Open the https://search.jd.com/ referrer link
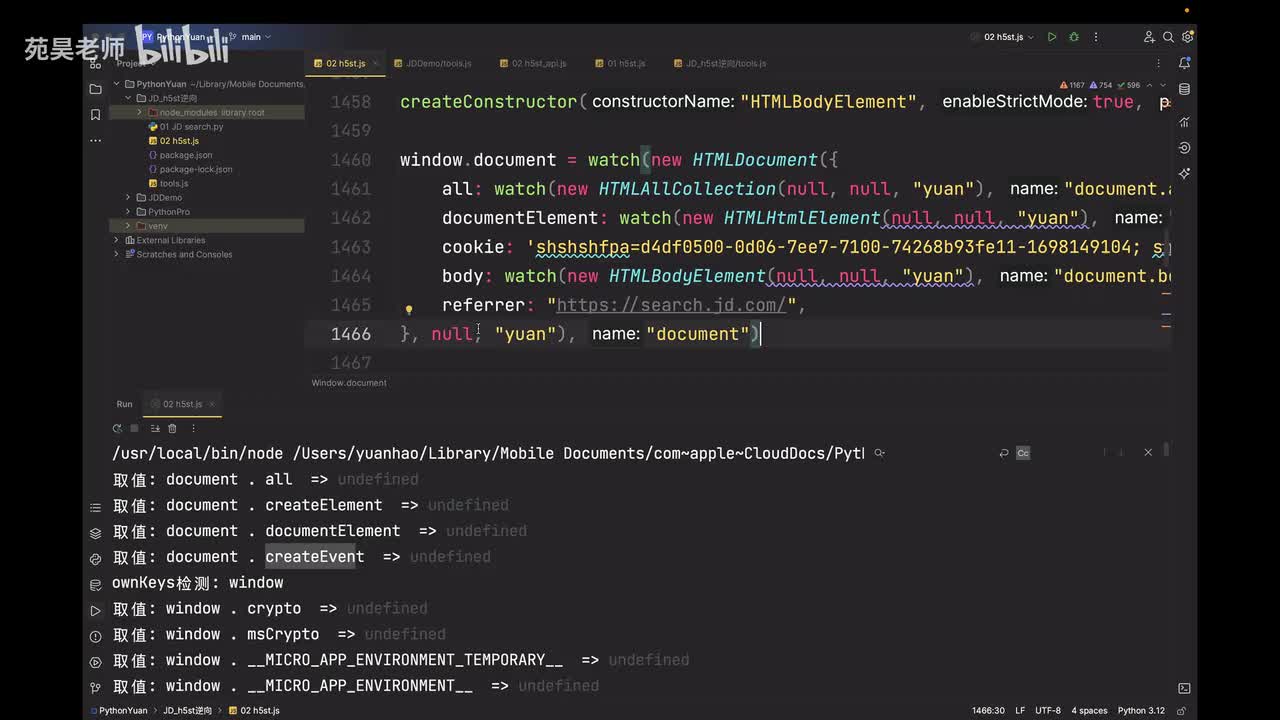This screenshot has width=1280, height=720. click(671, 305)
